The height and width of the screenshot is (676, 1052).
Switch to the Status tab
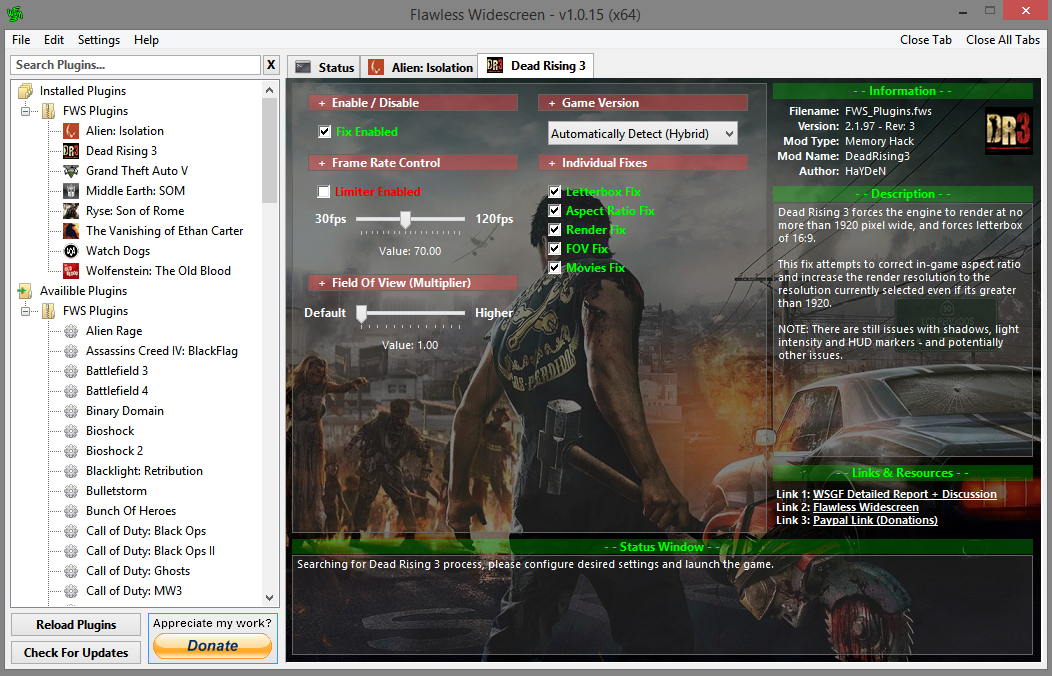point(324,67)
